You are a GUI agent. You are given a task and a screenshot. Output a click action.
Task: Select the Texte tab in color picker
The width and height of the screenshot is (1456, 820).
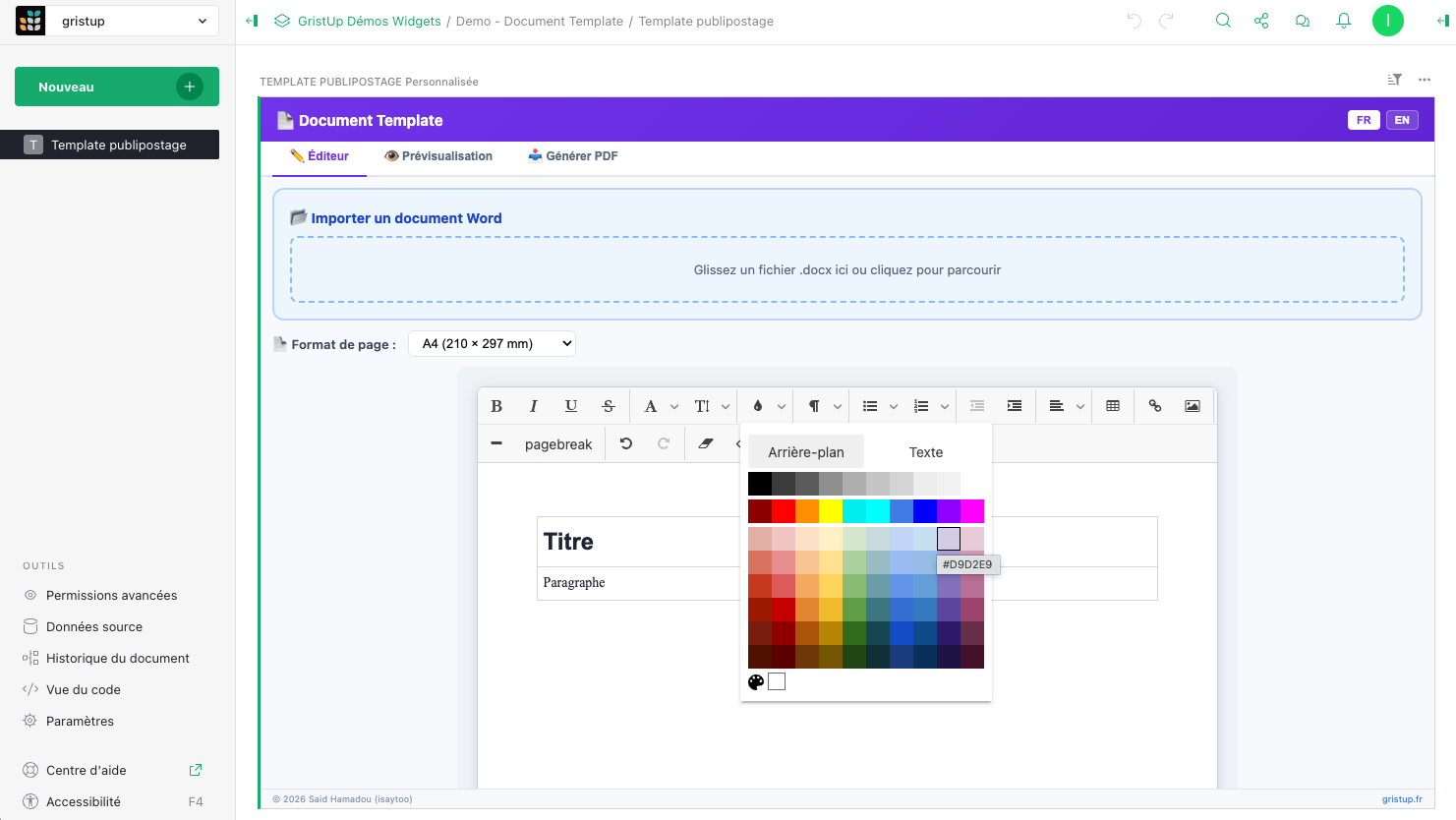925,452
